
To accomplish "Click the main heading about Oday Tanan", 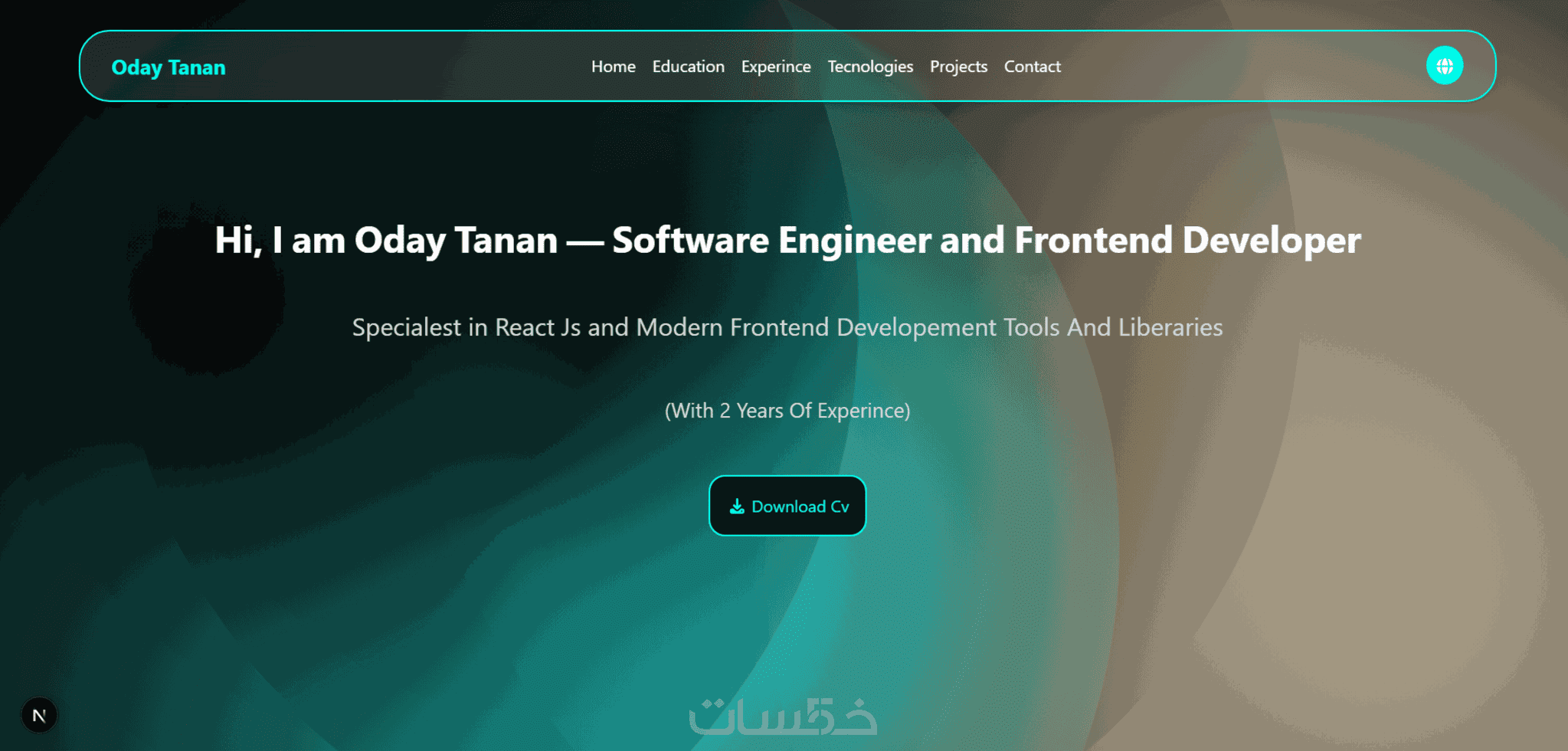I will [787, 240].
